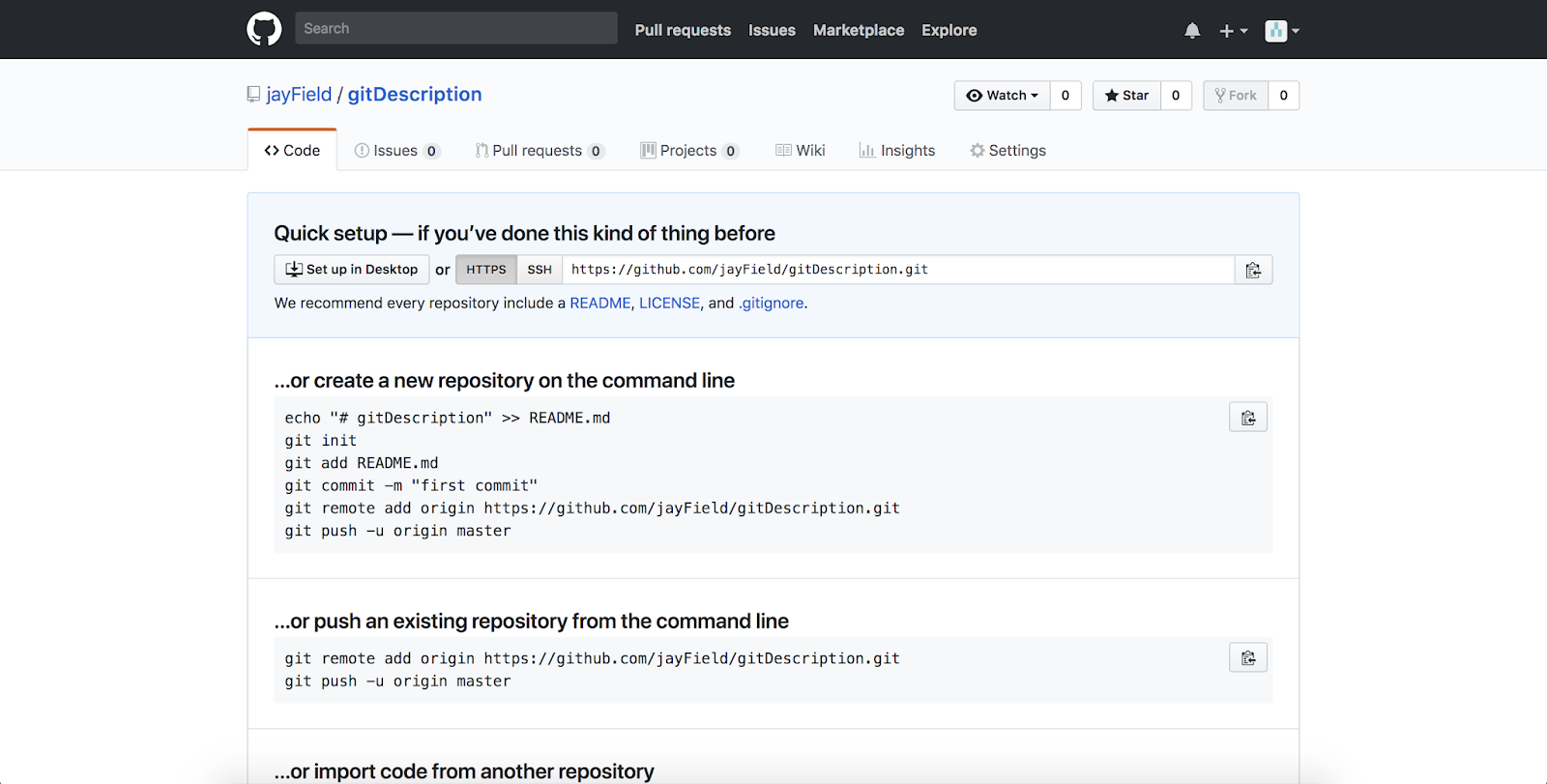
Task: Copy the push-existing-repository commands
Action: (x=1248, y=658)
